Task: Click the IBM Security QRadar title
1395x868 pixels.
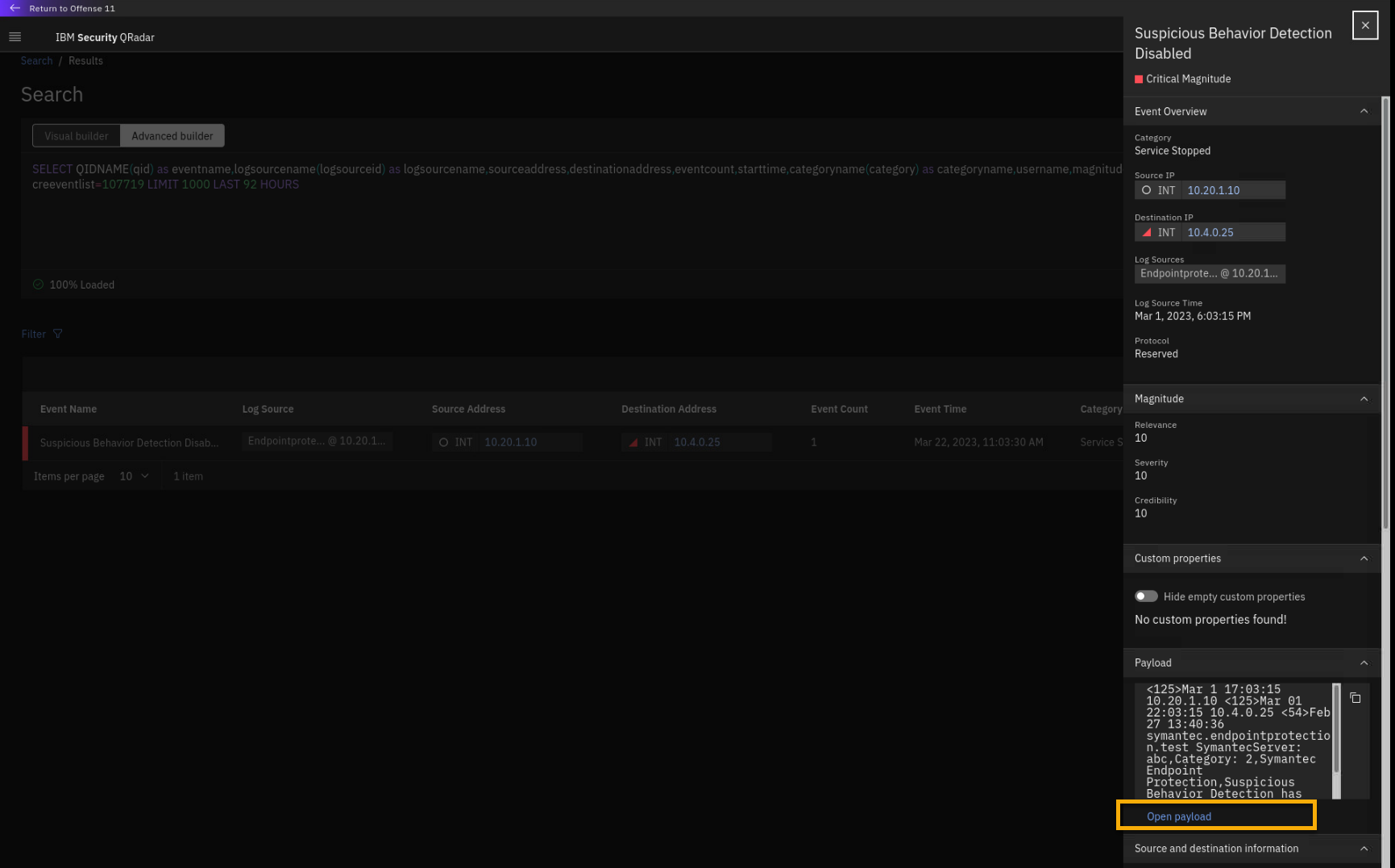Action: pos(105,37)
